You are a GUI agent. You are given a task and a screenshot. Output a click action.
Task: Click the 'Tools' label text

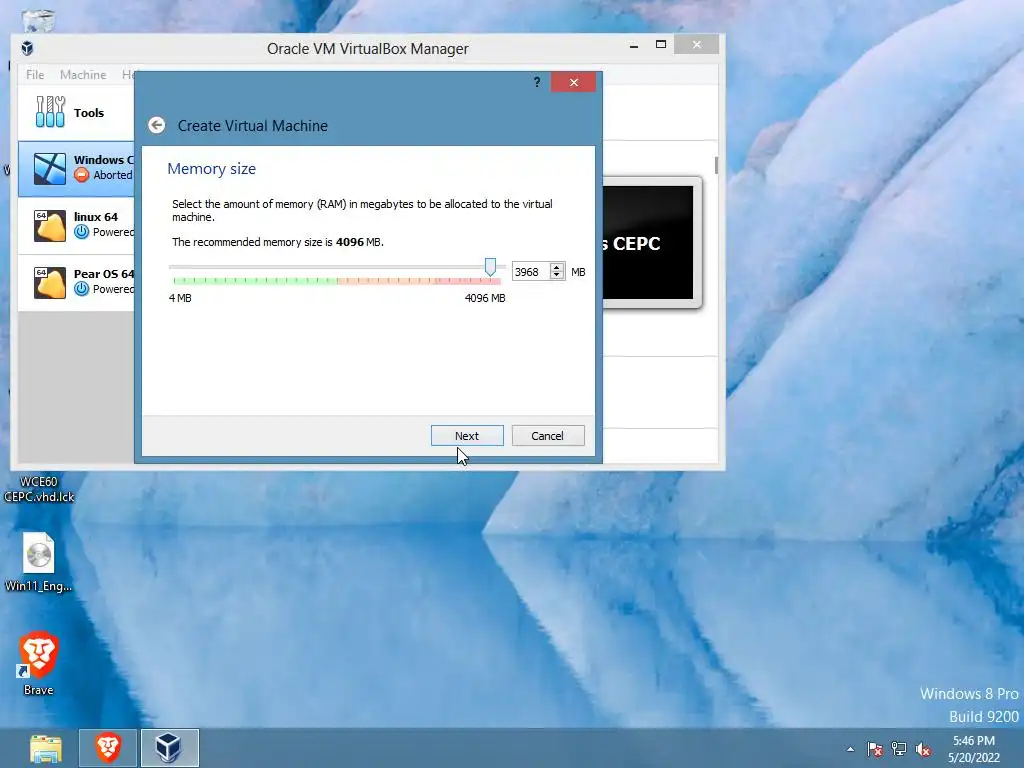pyautogui.click(x=89, y=112)
